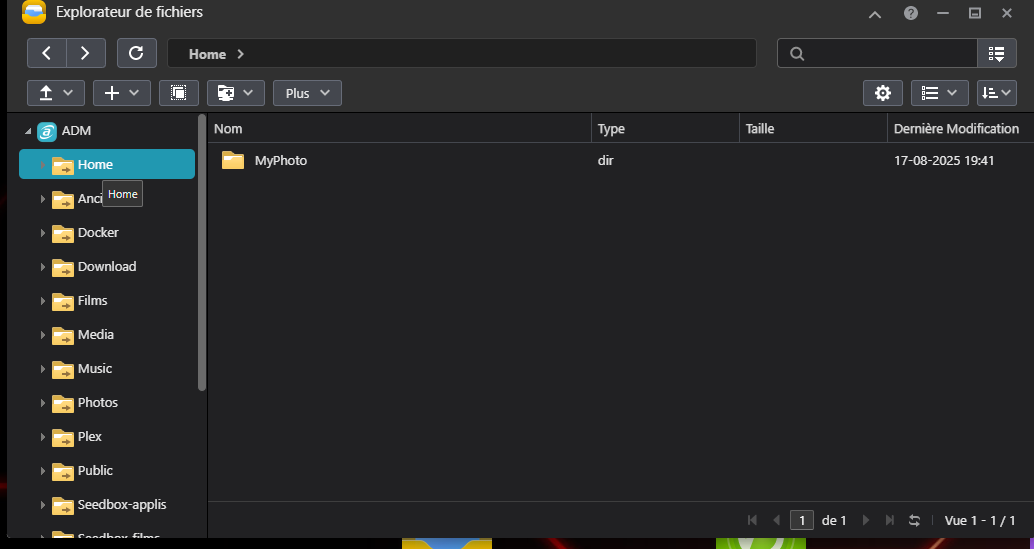Select the Public folder
This screenshot has height=549, width=1034.
click(95, 470)
